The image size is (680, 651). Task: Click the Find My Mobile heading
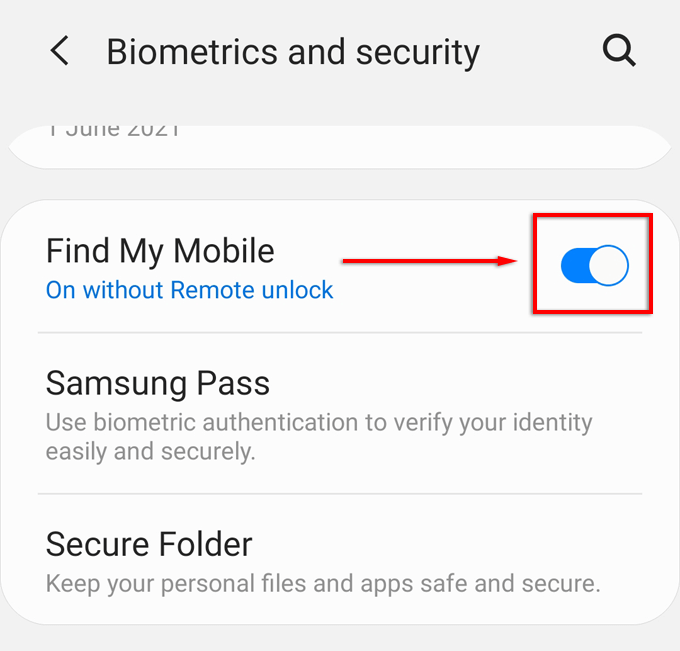(160, 251)
